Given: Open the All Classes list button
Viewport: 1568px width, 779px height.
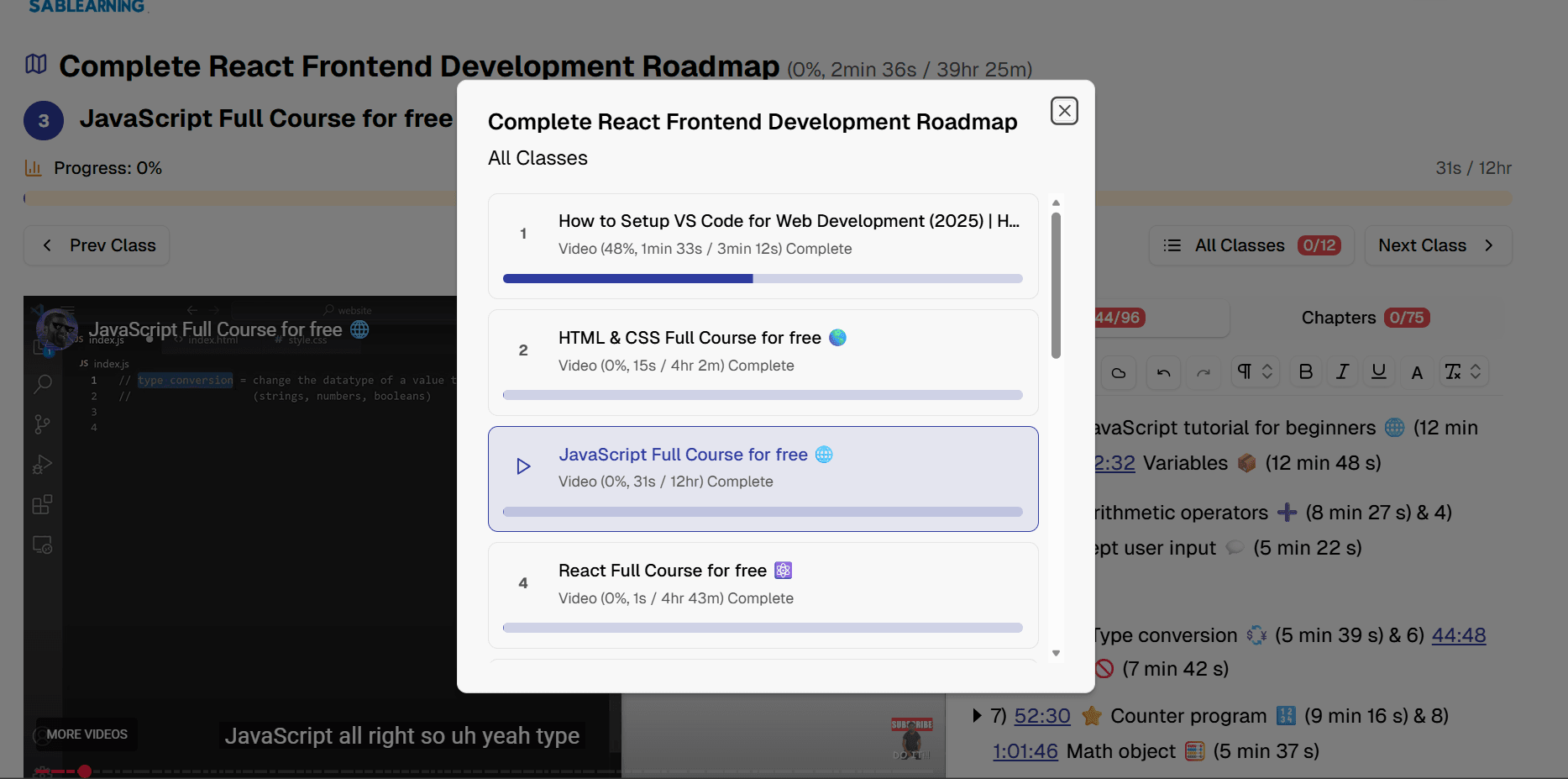Looking at the screenshot, I should (x=1251, y=245).
